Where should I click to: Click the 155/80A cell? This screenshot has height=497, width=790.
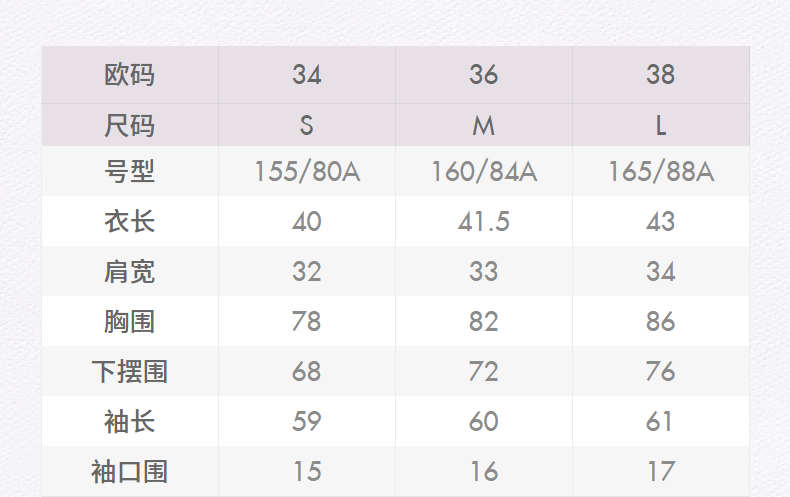(x=307, y=172)
